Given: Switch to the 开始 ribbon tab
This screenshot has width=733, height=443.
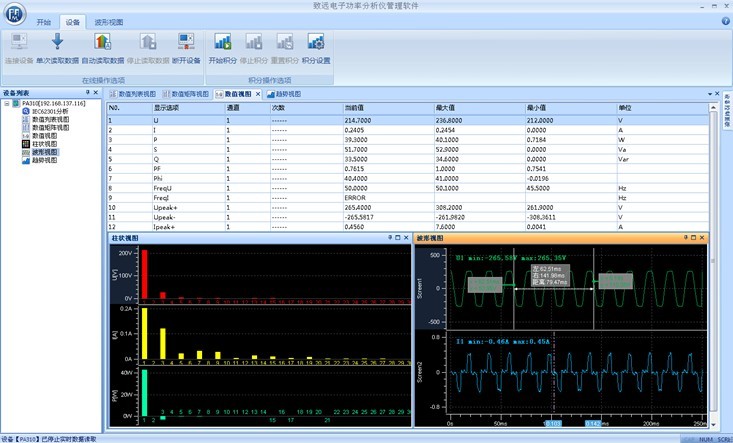Looking at the screenshot, I should 43,21.
